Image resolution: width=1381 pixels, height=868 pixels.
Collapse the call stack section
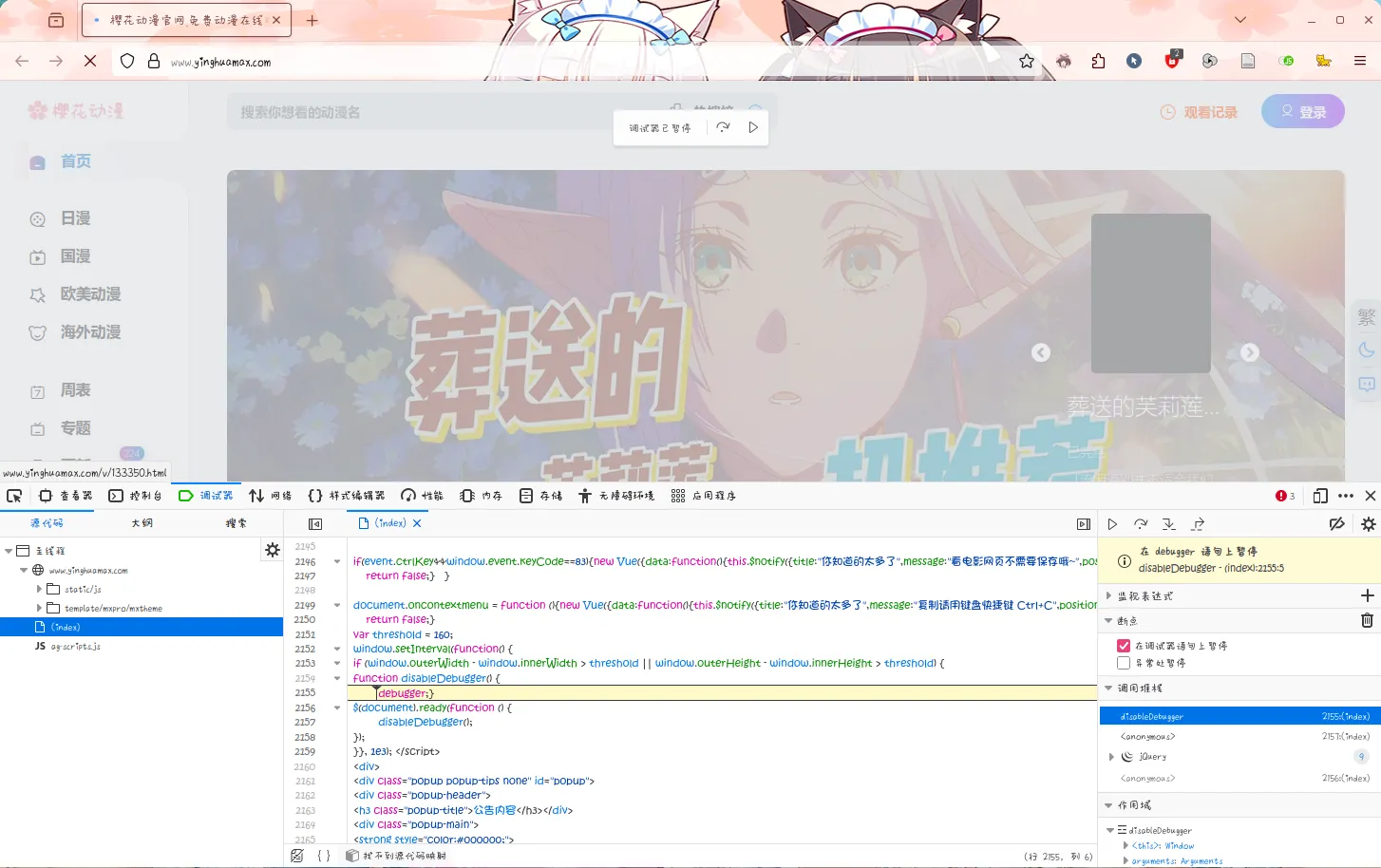(1108, 688)
